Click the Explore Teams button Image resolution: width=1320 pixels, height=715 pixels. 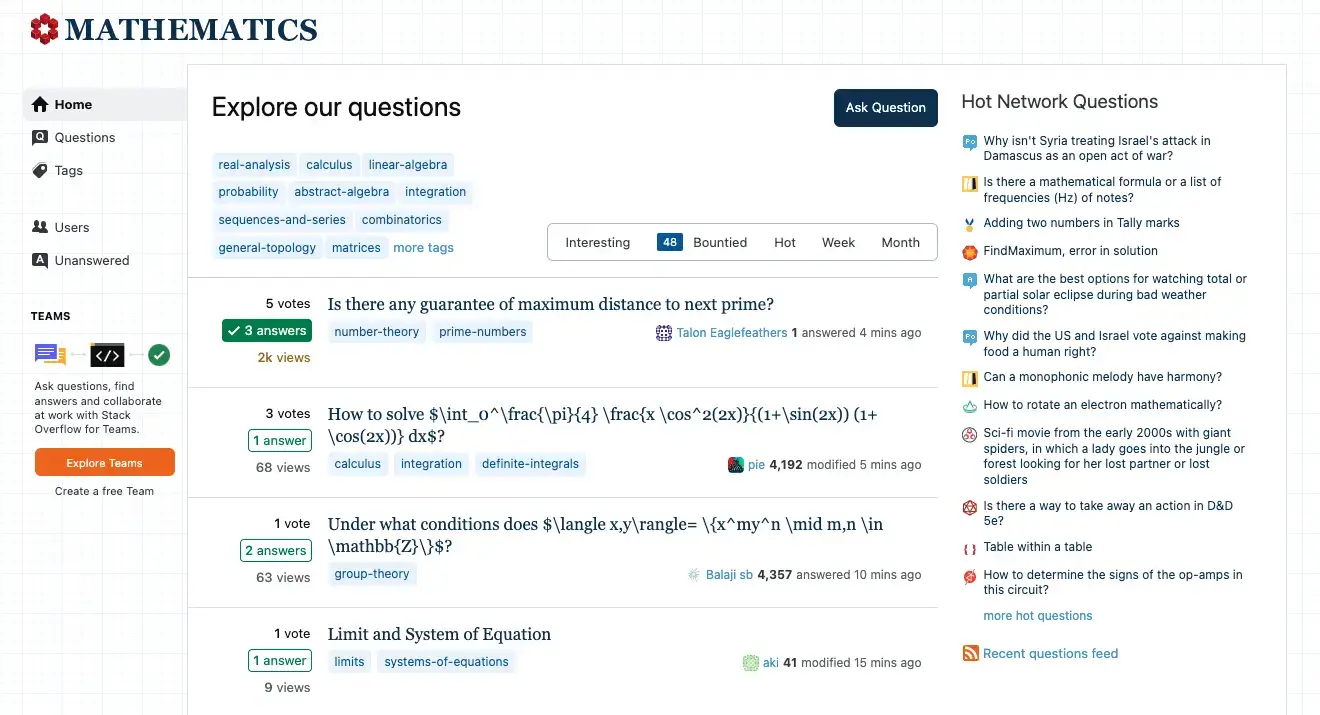[x=105, y=463]
